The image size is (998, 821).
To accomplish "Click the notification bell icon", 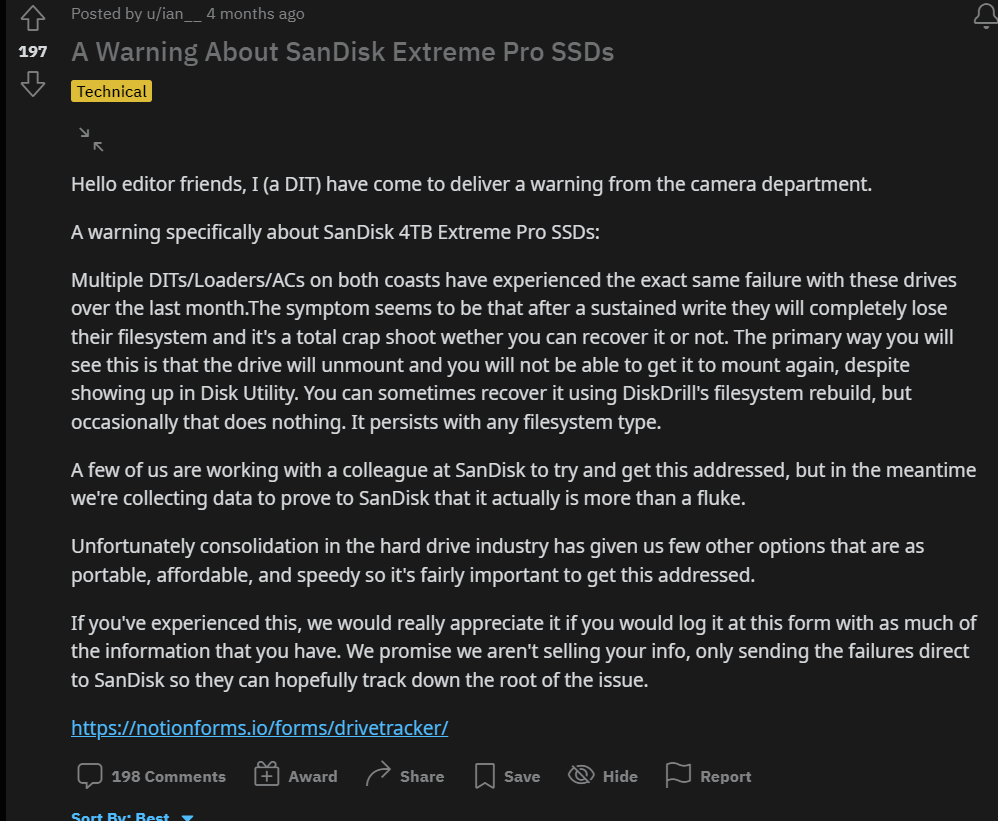I will (985, 15).
